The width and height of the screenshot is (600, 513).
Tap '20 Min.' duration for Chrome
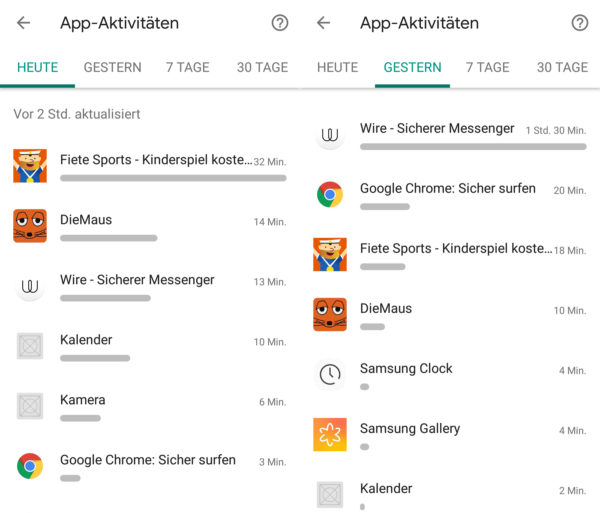point(570,191)
